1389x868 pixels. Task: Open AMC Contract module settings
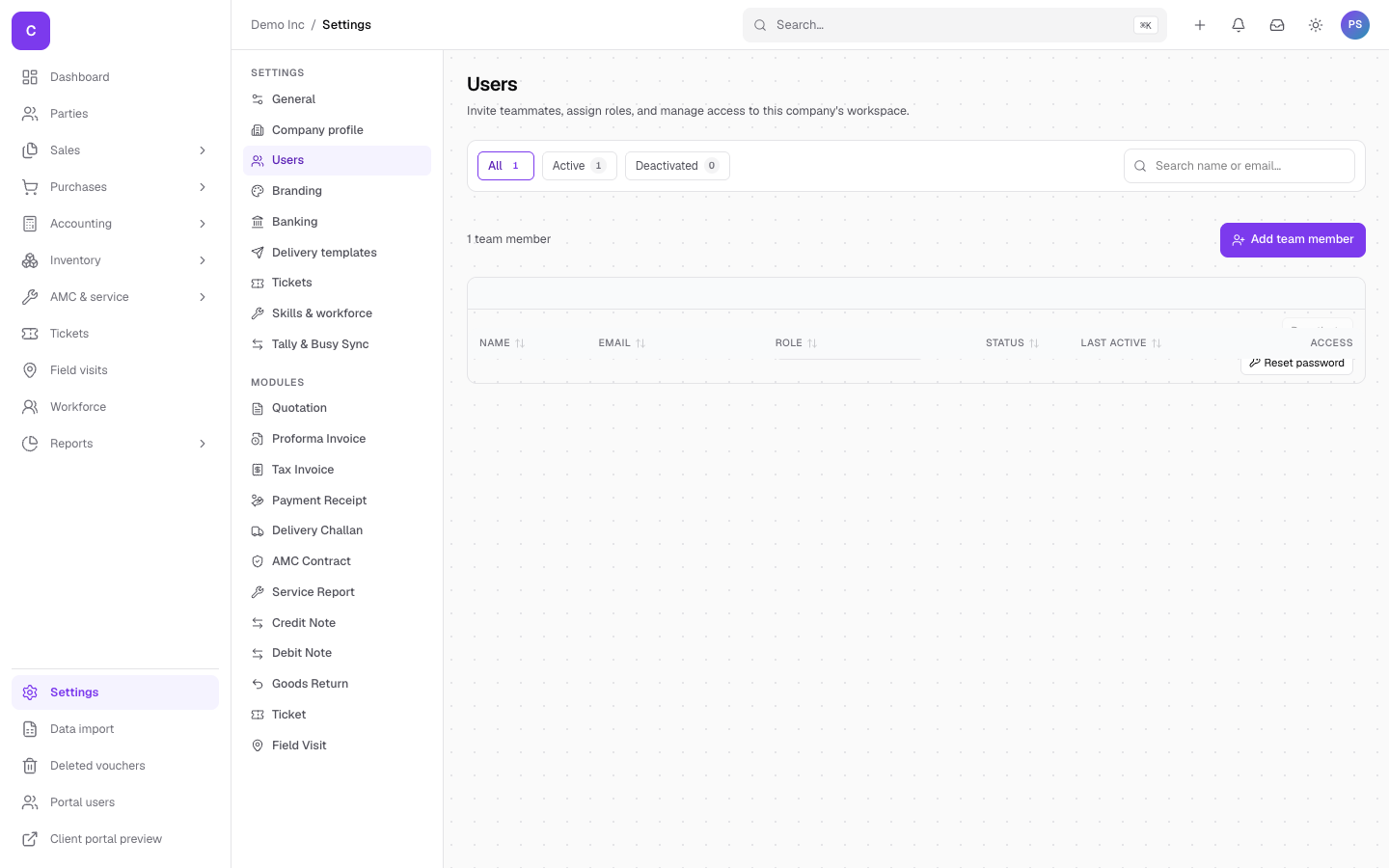click(337, 561)
